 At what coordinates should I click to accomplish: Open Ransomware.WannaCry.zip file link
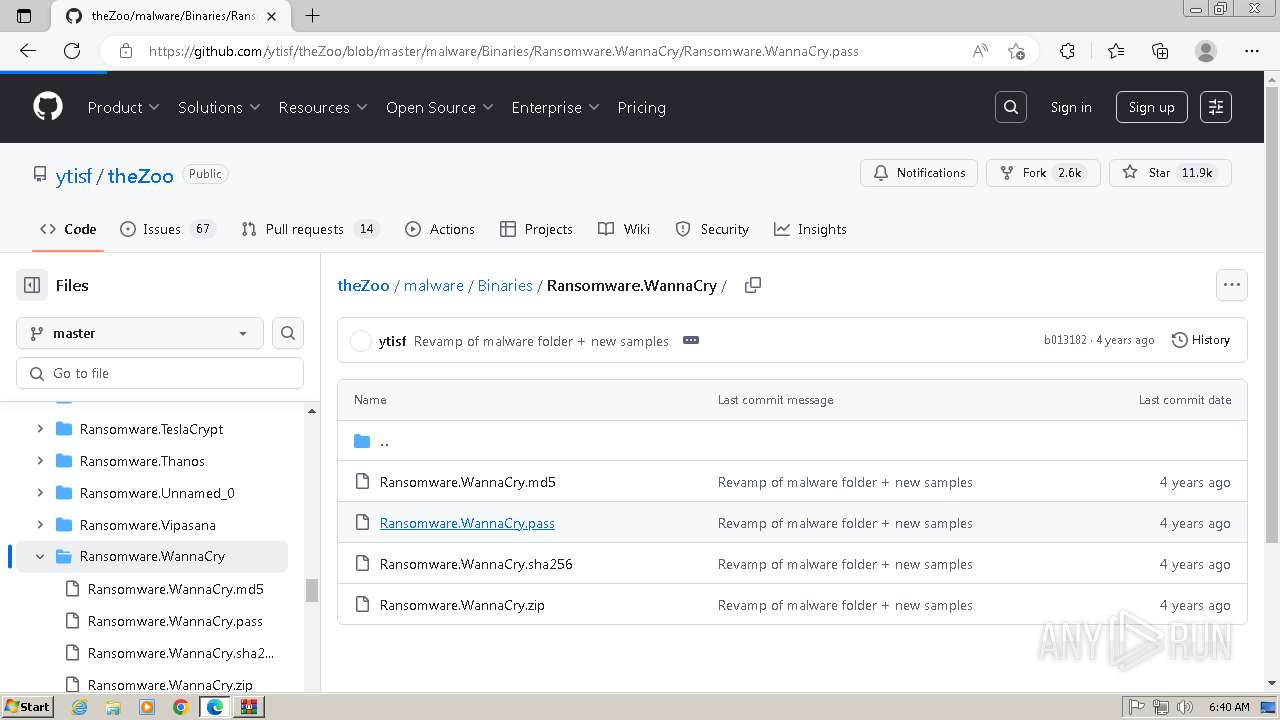[462, 605]
